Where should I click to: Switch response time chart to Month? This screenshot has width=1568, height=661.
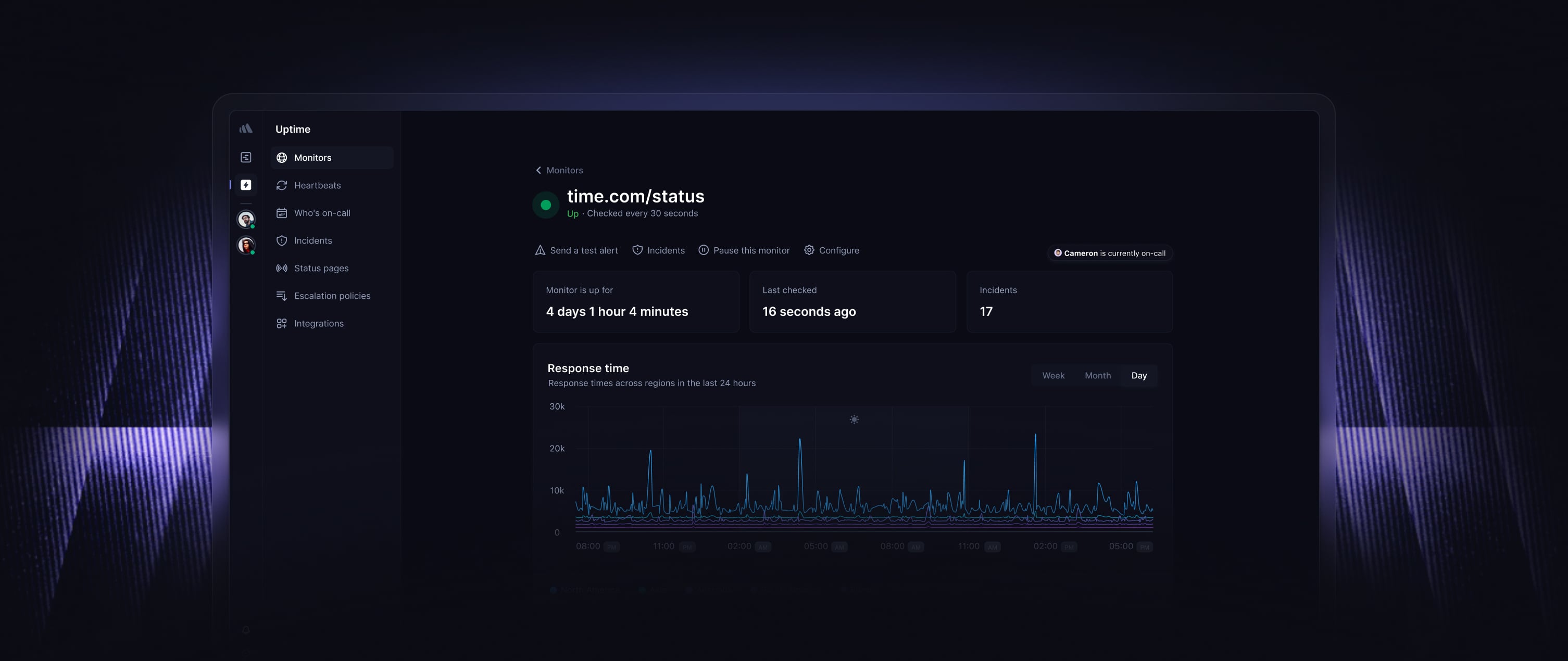[x=1097, y=376]
